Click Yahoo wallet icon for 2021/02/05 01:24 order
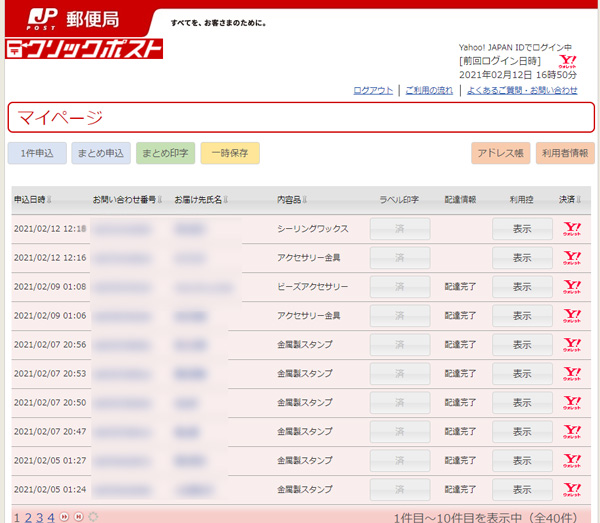This screenshot has width=600, height=523. 572,490
